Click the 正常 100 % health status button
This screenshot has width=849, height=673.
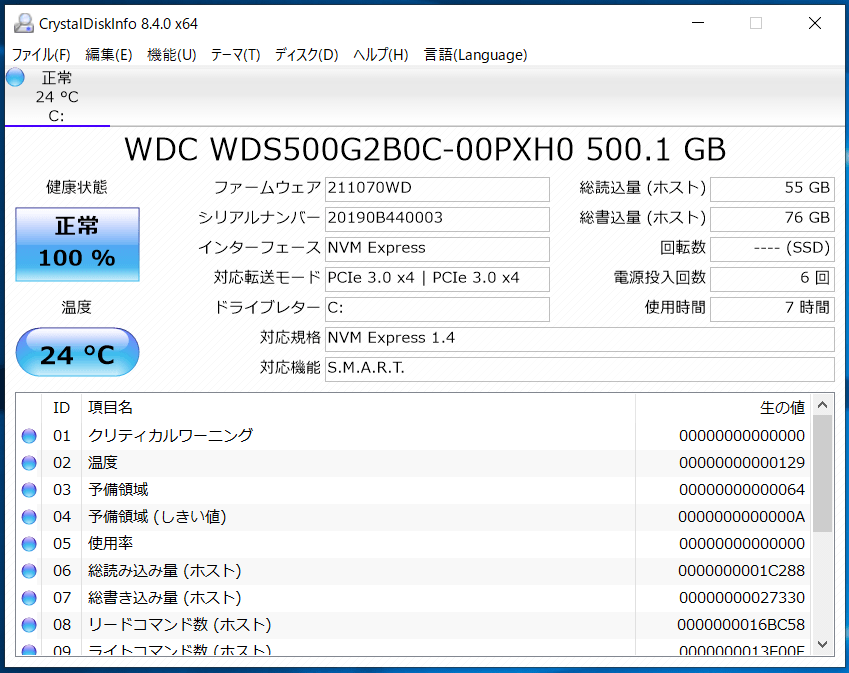pos(77,244)
